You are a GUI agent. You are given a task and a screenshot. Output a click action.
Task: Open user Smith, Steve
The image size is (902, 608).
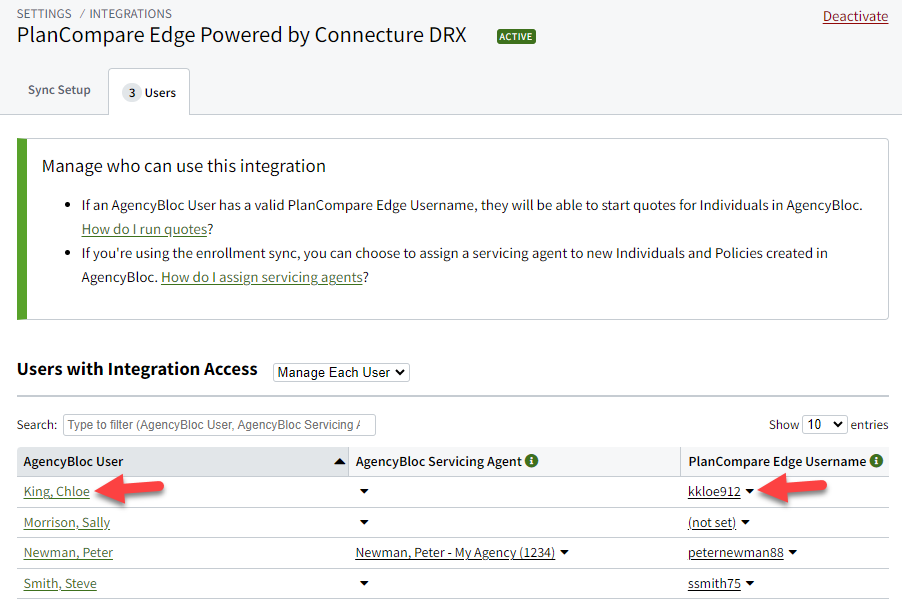(60, 584)
